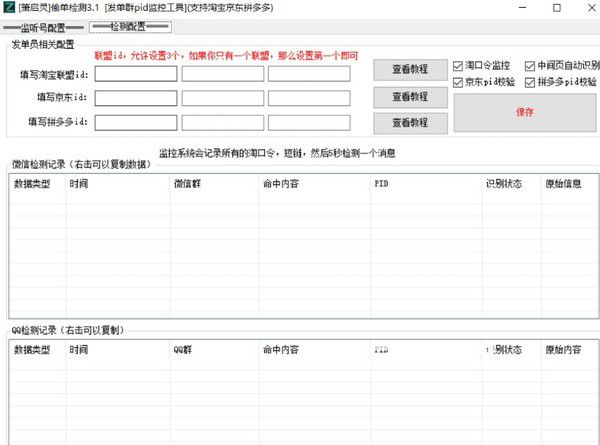The height and width of the screenshot is (445, 600).
Task: Click the 填写京东id label
Action: (x=62, y=98)
